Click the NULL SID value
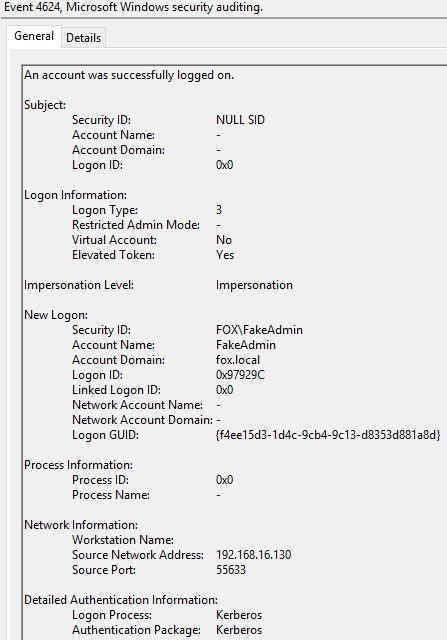Viewport: 447px width, 640px height. [240, 120]
